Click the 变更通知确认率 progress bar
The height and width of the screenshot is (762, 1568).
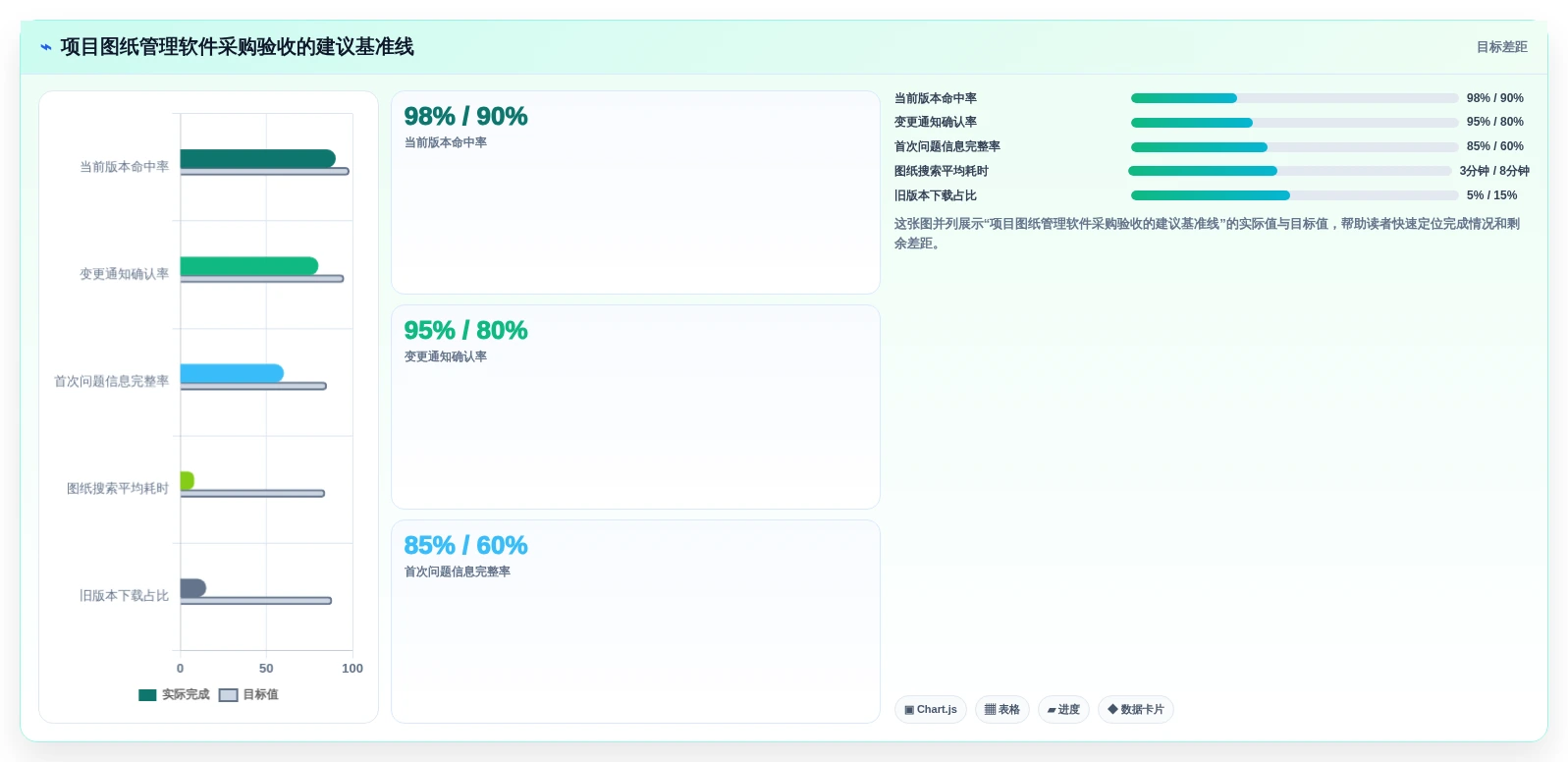[1294, 123]
